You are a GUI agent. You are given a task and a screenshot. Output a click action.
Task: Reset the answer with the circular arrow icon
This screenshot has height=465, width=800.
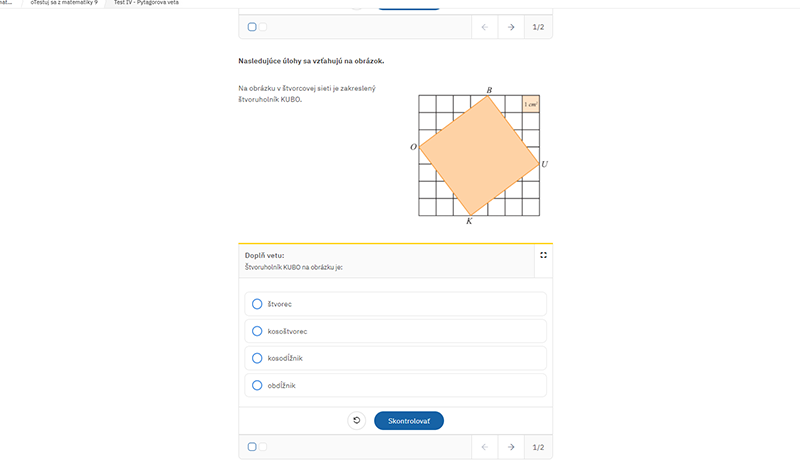point(357,421)
